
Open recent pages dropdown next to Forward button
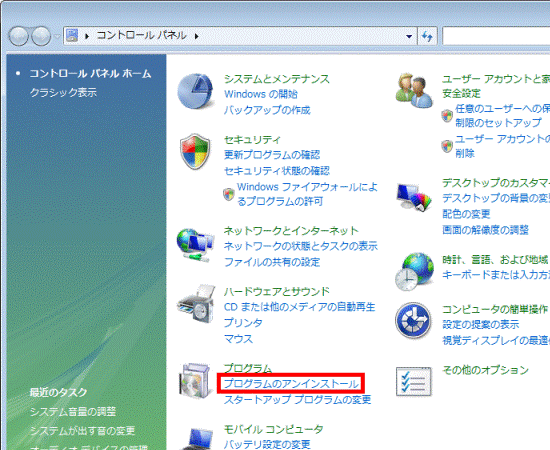click(x=57, y=36)
